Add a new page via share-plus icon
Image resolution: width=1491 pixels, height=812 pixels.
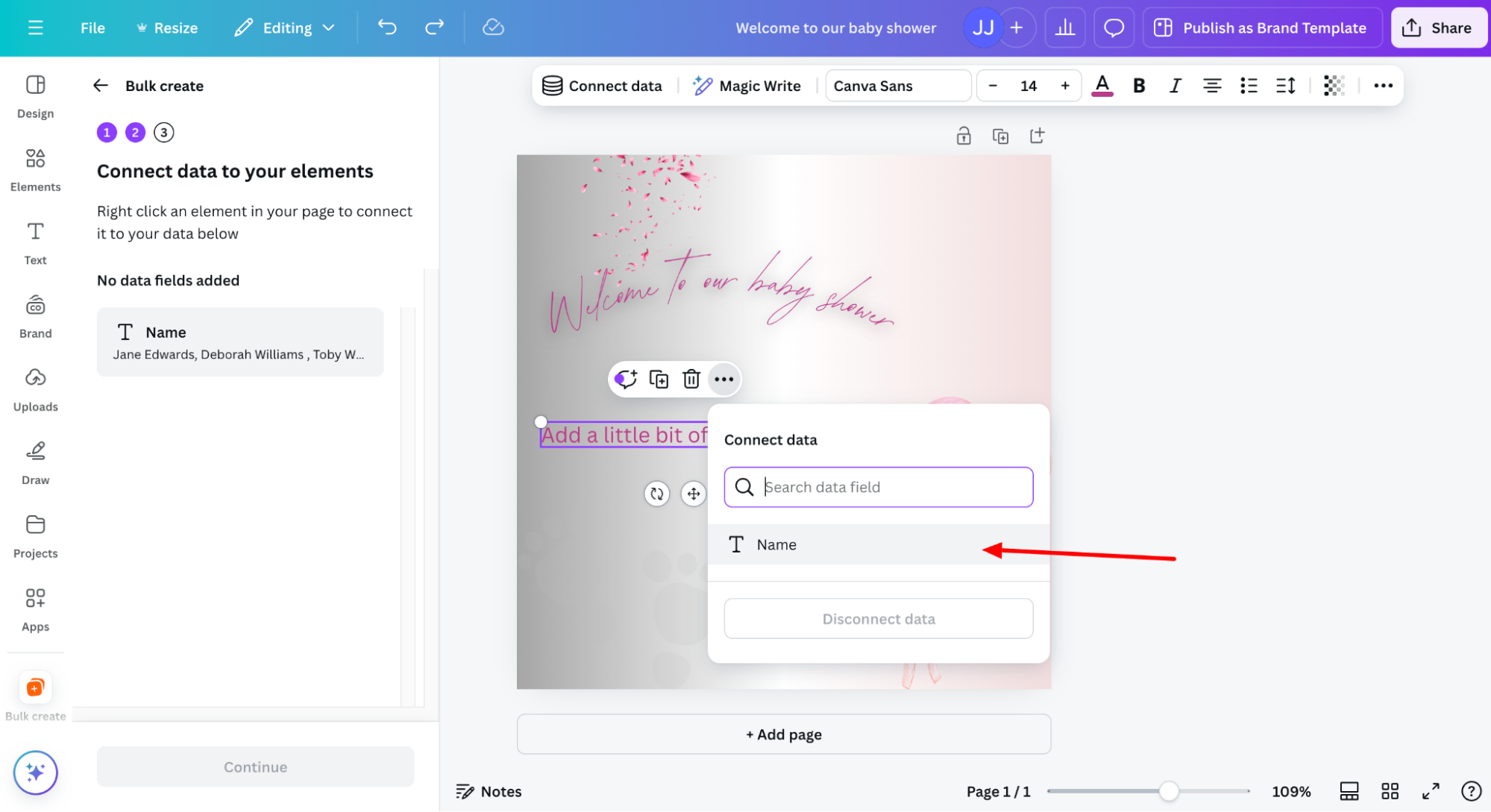pyautogui.click(x=1037, y=136)
